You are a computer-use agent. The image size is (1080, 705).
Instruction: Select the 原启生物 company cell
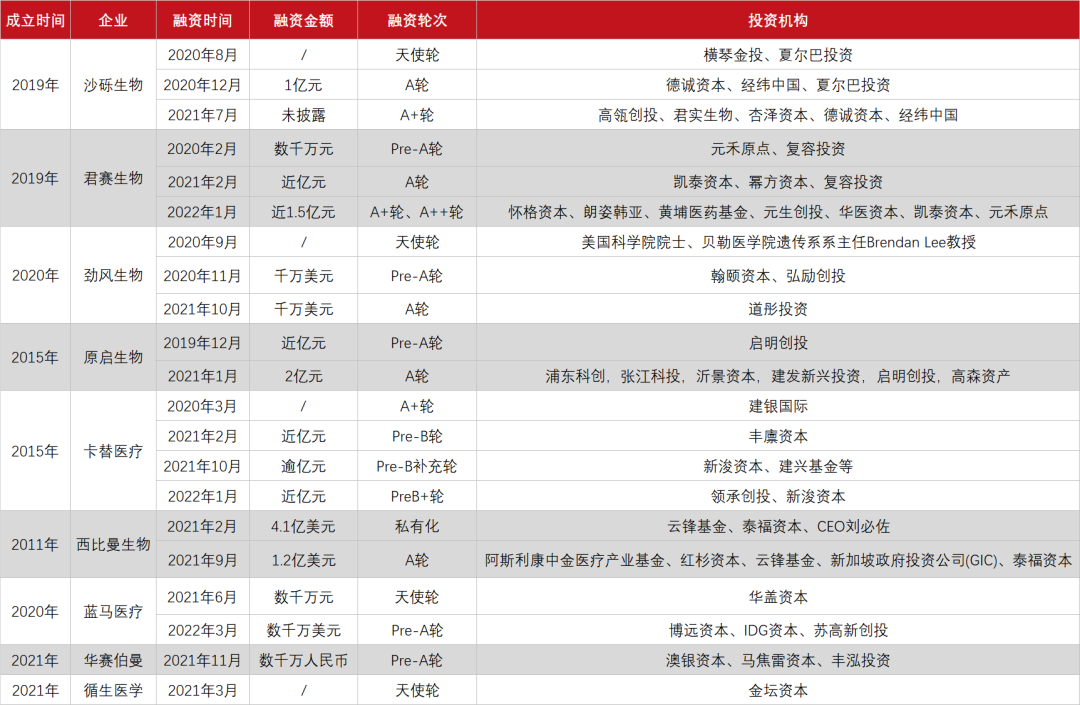tap(113, 357)
